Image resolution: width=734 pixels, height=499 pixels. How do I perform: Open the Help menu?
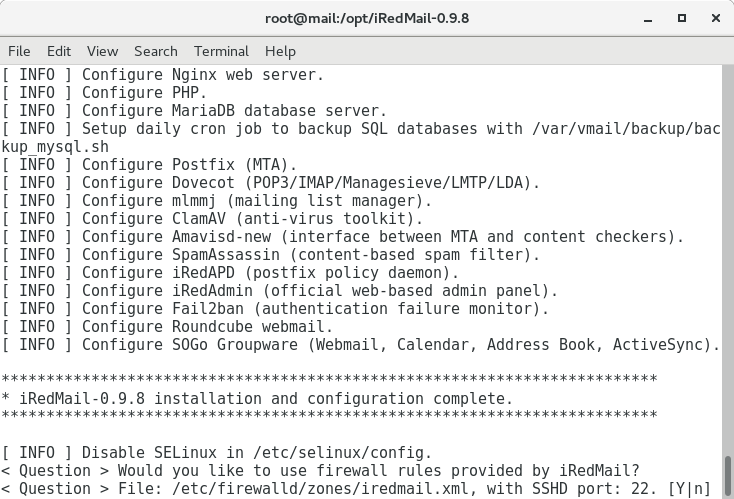pyautogui.click(x=280, y=51)
